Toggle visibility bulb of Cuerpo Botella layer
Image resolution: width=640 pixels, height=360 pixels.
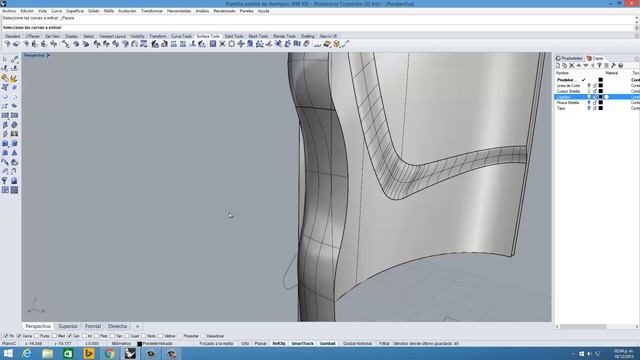click(x=589, y=91)
